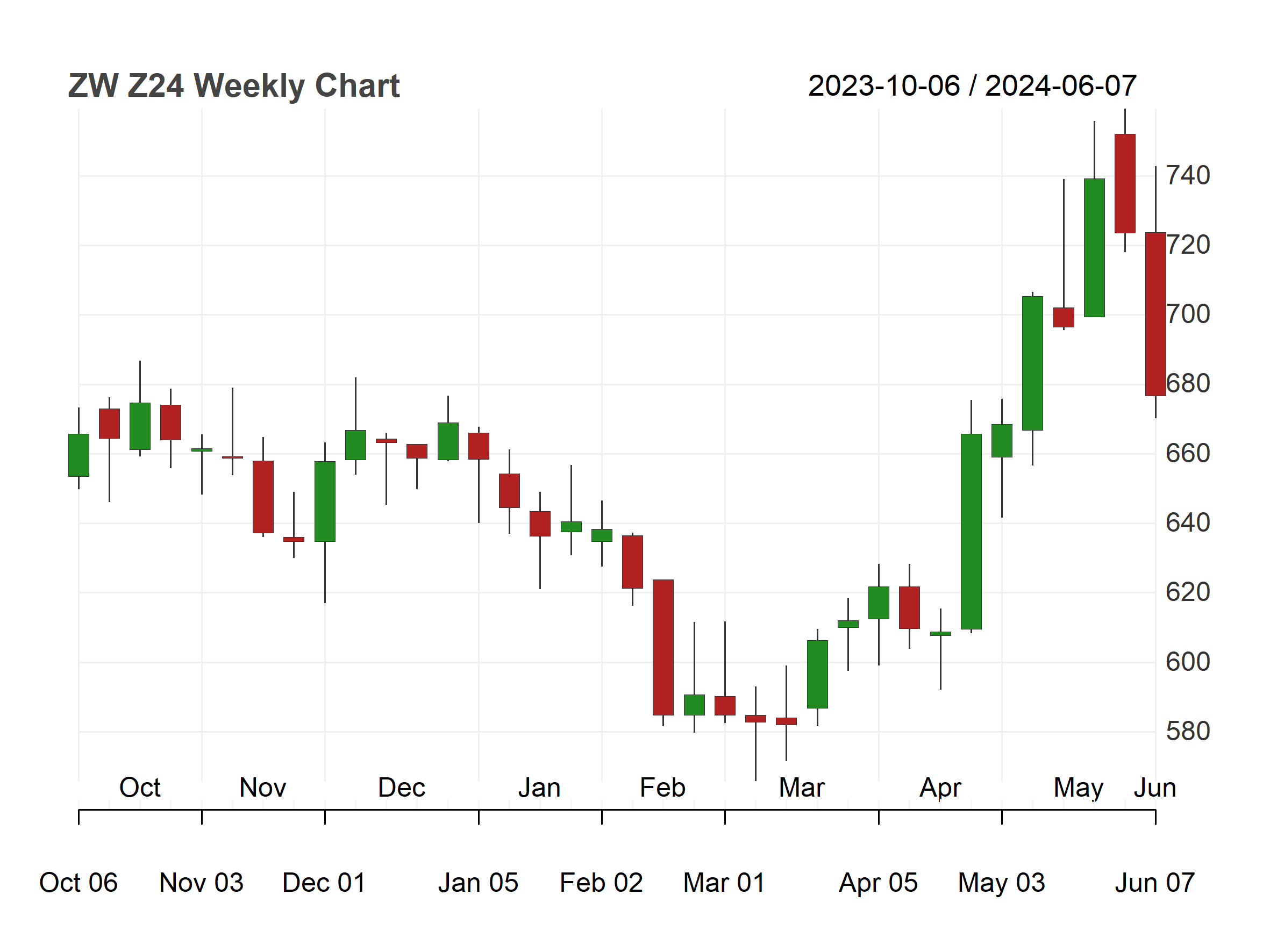Click the last red candle of June
Image resolution: width=1270 pixels, height=952 pixels.
point(1155,314)
